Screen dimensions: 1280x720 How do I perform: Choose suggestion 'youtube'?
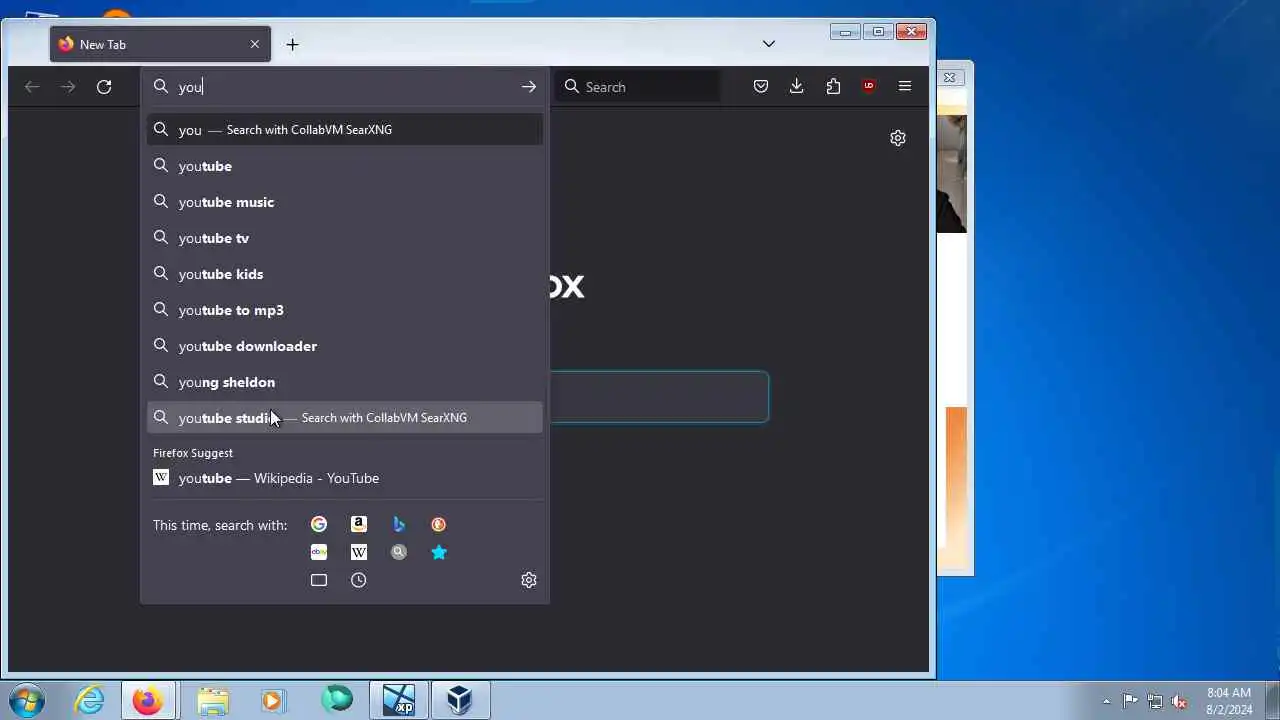345,166
